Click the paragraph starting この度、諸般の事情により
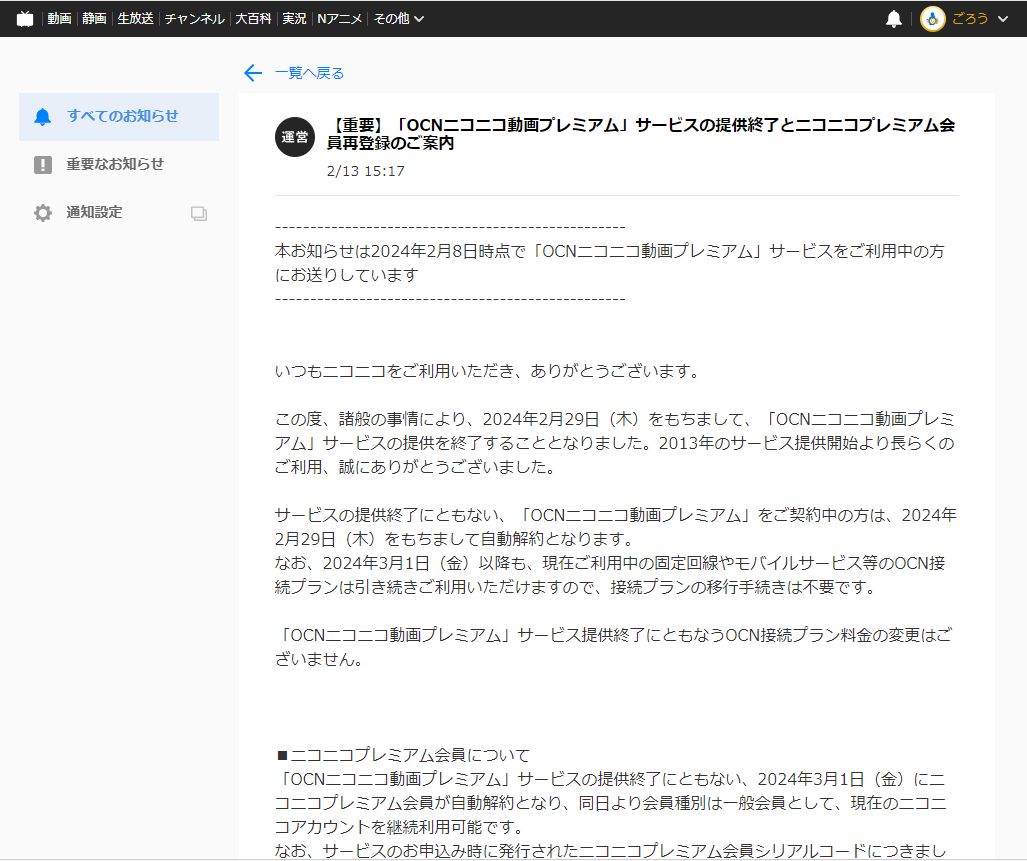The height and width of the screenshot is (861, 1027). click(615, 443)
